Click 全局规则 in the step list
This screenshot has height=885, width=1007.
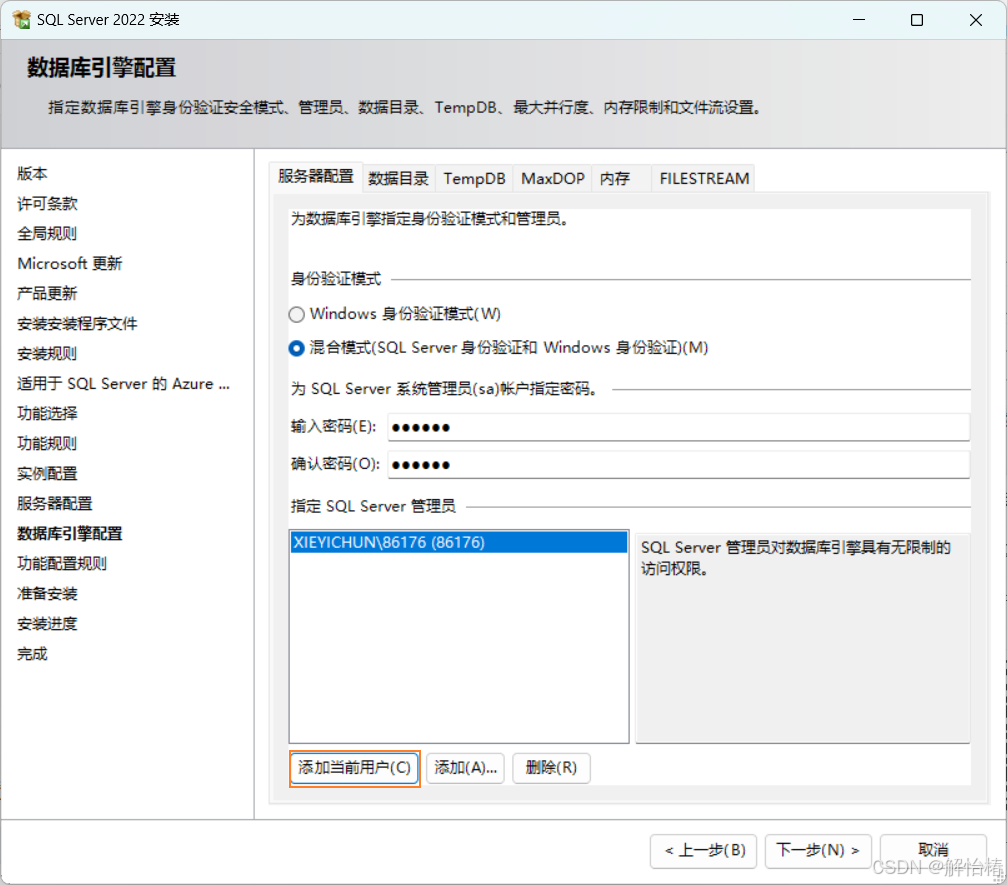(47, 234)
